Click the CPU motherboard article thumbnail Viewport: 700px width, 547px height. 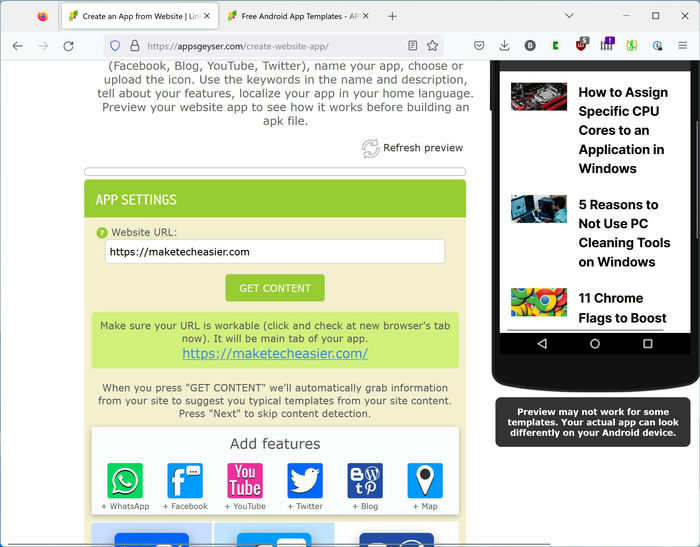coord(539,96)
